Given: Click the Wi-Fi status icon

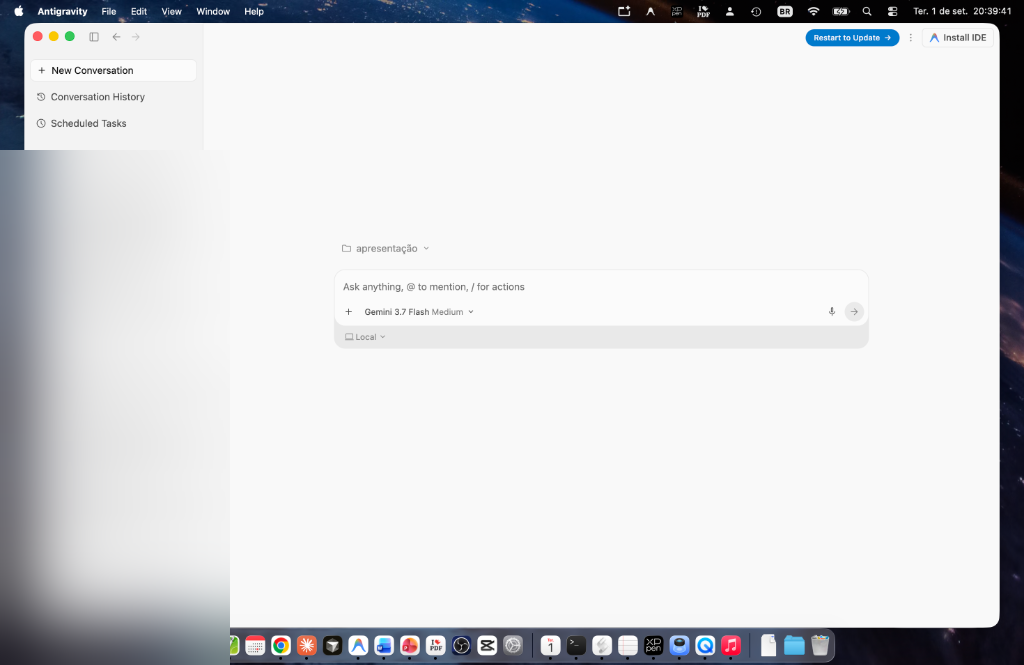Looking at the screenshot, I should (x=813, y=11).
